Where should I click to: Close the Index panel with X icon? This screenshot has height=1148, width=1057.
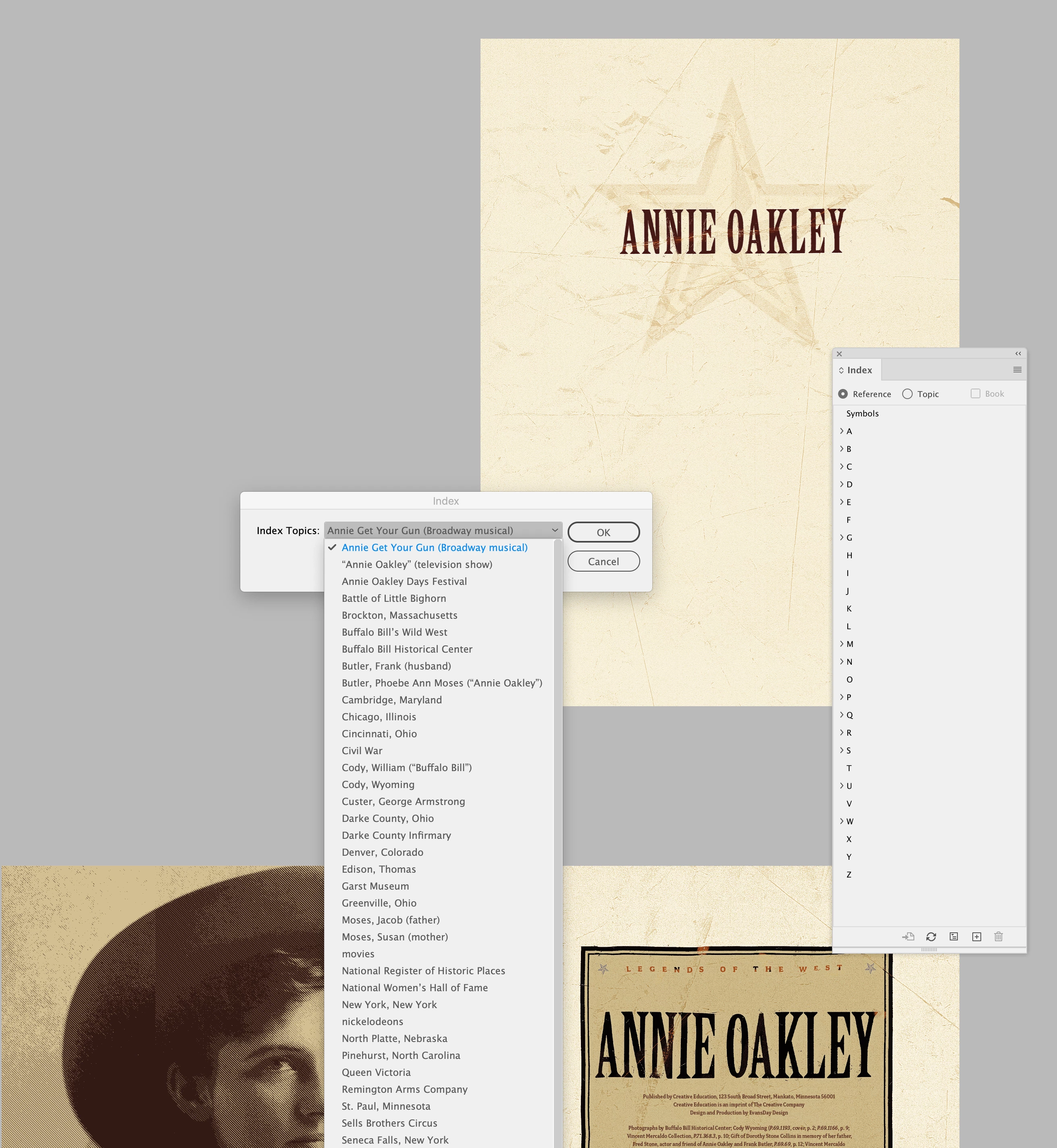coord(839,354)
